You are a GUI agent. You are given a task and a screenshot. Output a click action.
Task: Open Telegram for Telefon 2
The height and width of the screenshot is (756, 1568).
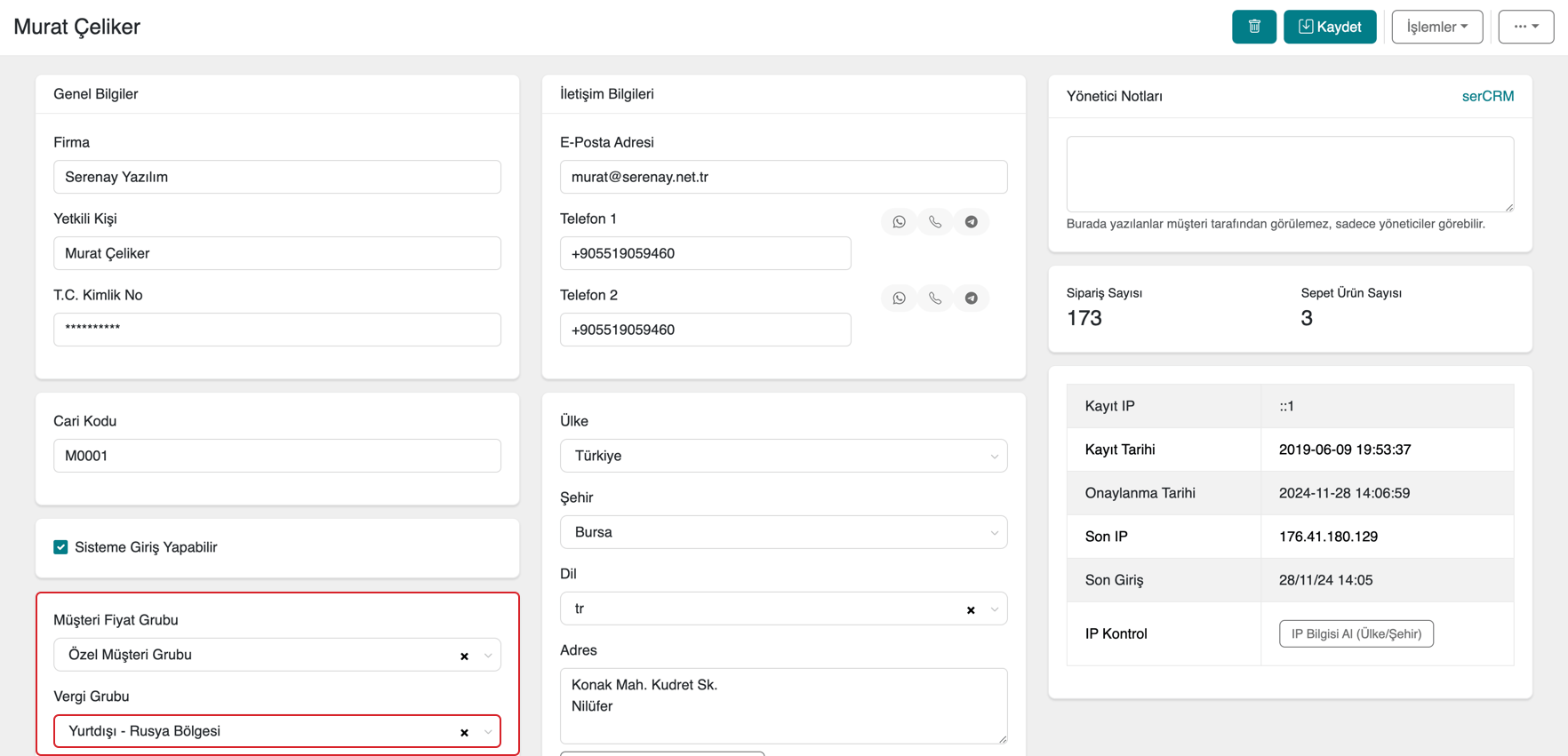click(x=971, y=298)
